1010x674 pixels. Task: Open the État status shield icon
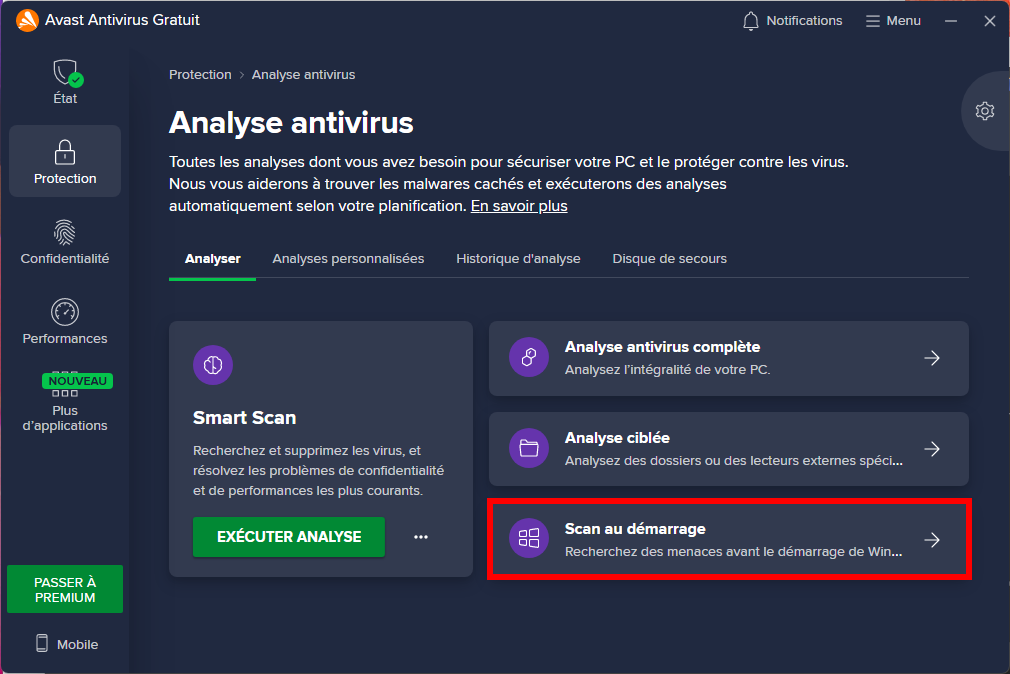click(x=67, y=73)
